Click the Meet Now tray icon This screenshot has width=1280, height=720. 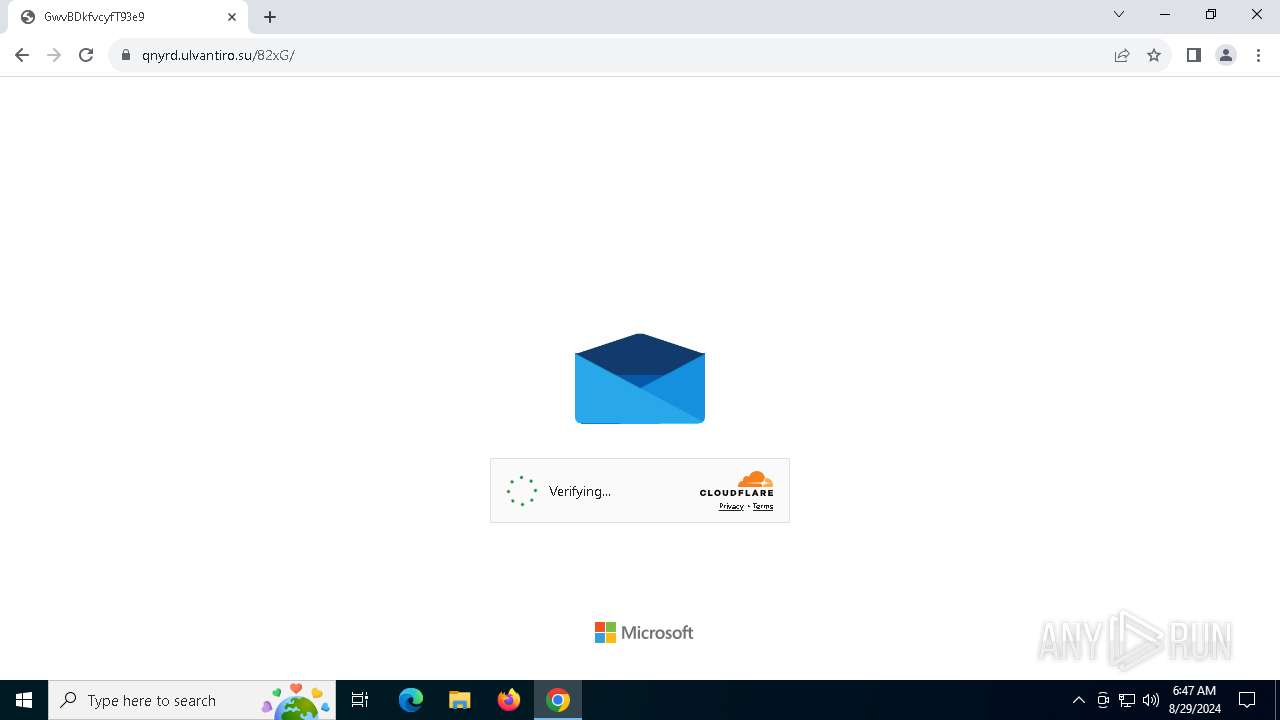point(1103,700)
